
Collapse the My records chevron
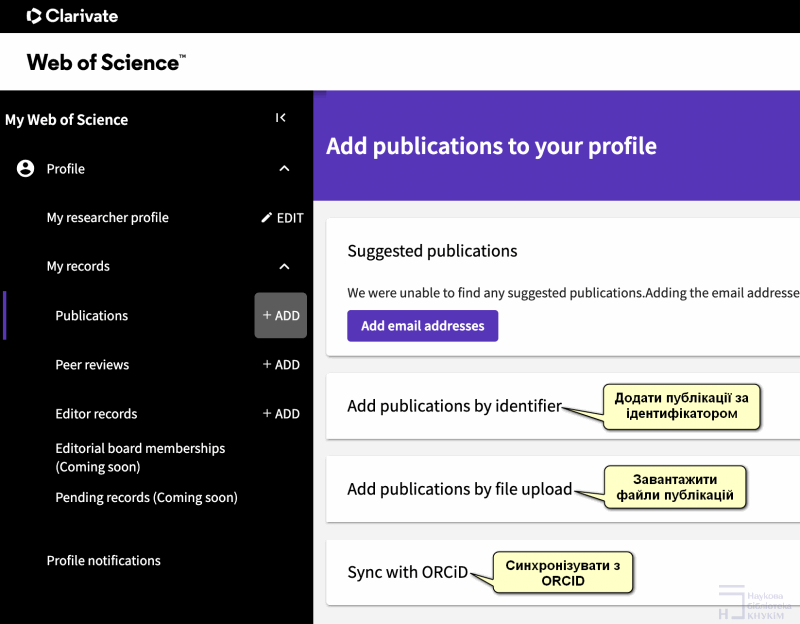[x=284, y=267]
